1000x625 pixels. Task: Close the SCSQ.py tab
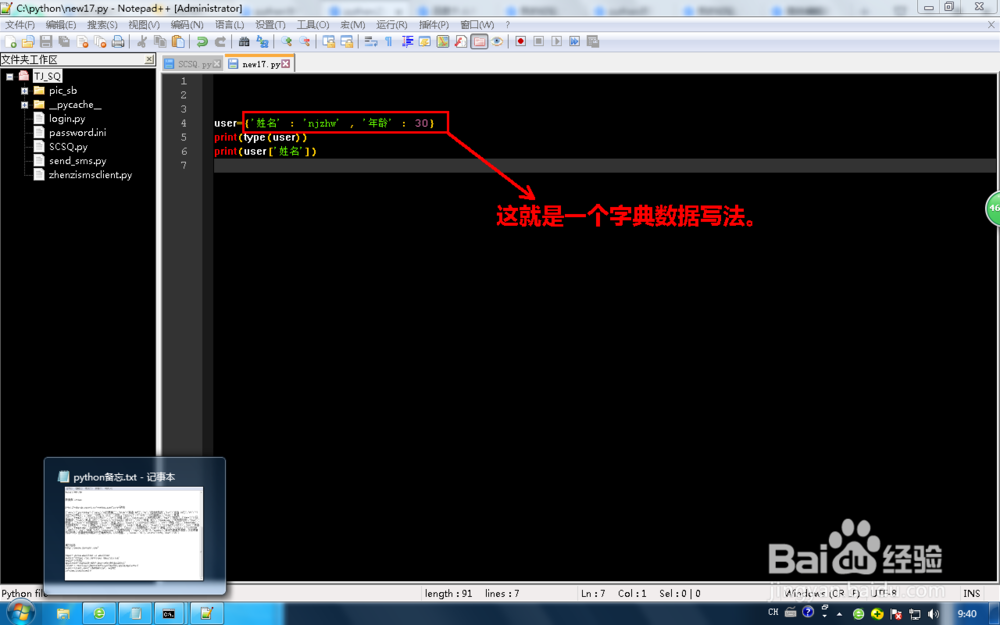(x=217, y=62)
